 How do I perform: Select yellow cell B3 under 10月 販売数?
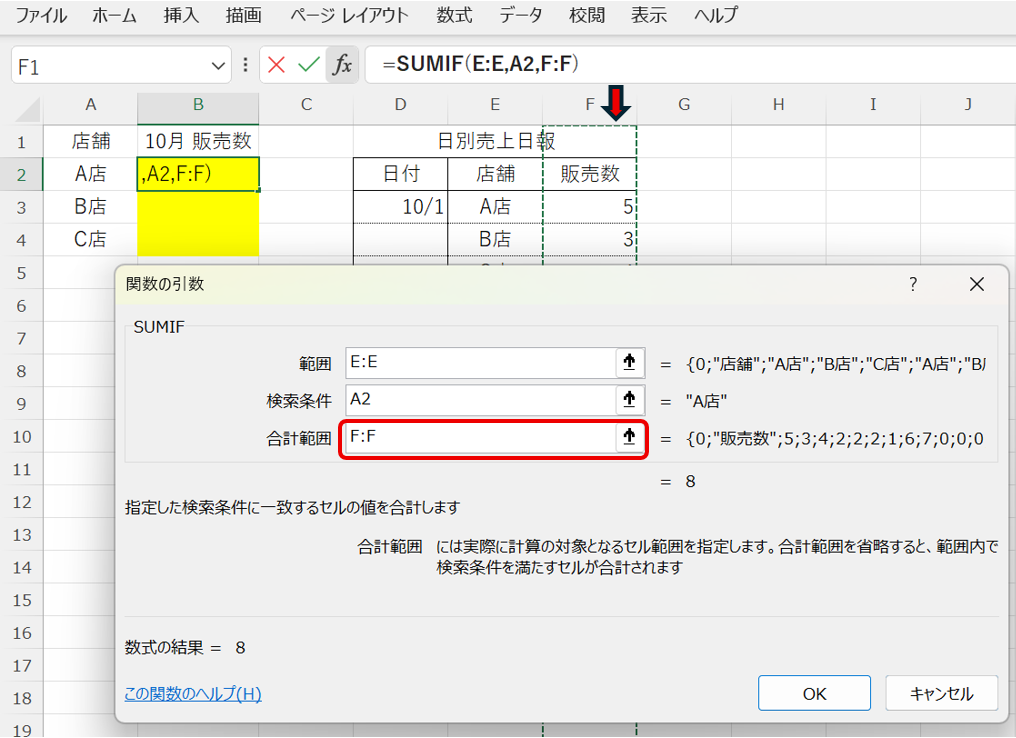198,207
